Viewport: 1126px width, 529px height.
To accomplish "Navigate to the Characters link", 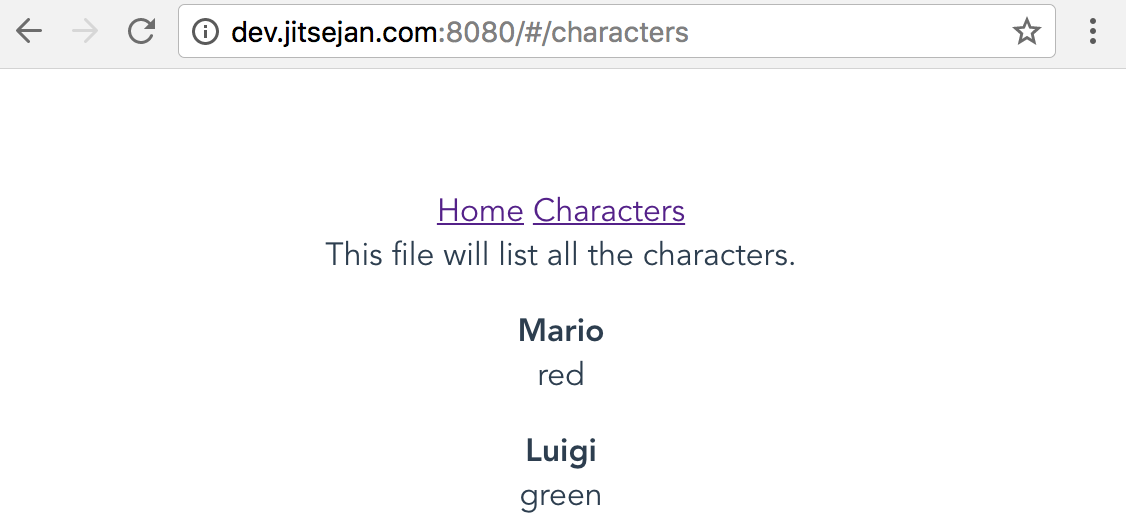I will pos(609,211).
